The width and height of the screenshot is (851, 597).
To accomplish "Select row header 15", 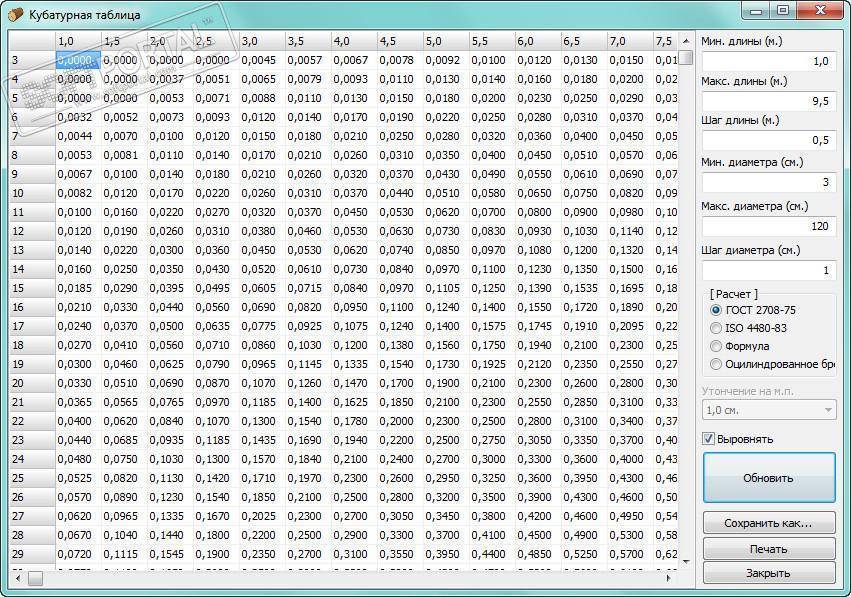I will pos(32,288).
